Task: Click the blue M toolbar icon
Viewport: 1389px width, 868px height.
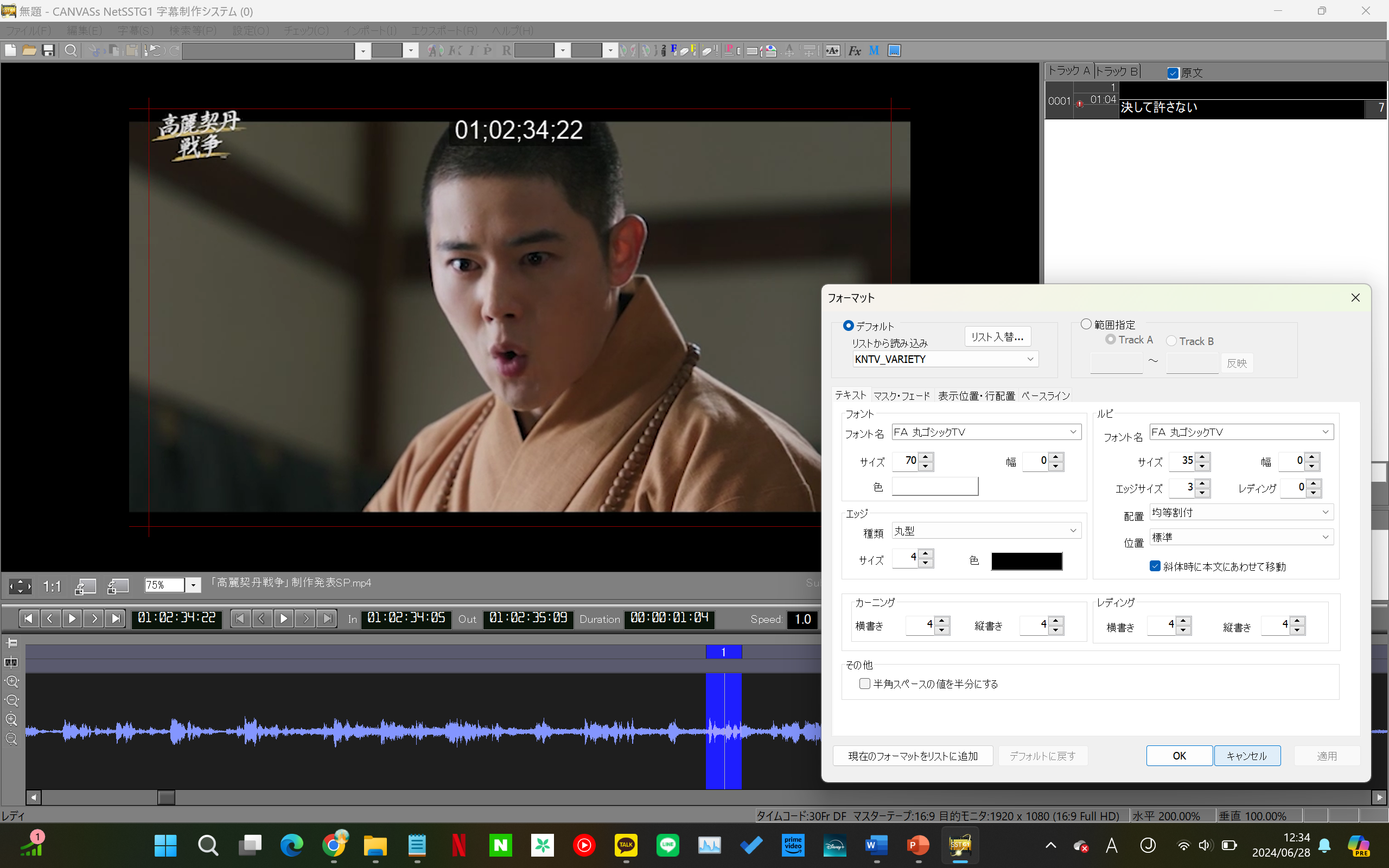Action: pos(874,50)
